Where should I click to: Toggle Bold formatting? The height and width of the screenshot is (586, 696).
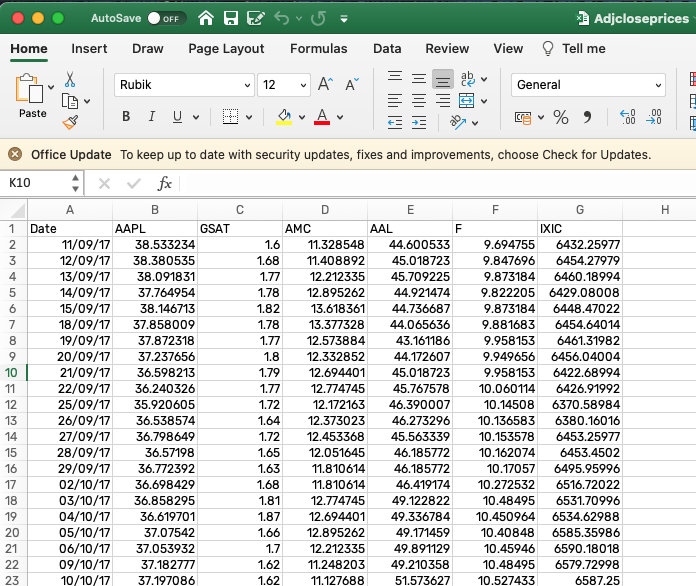point(126,117)
